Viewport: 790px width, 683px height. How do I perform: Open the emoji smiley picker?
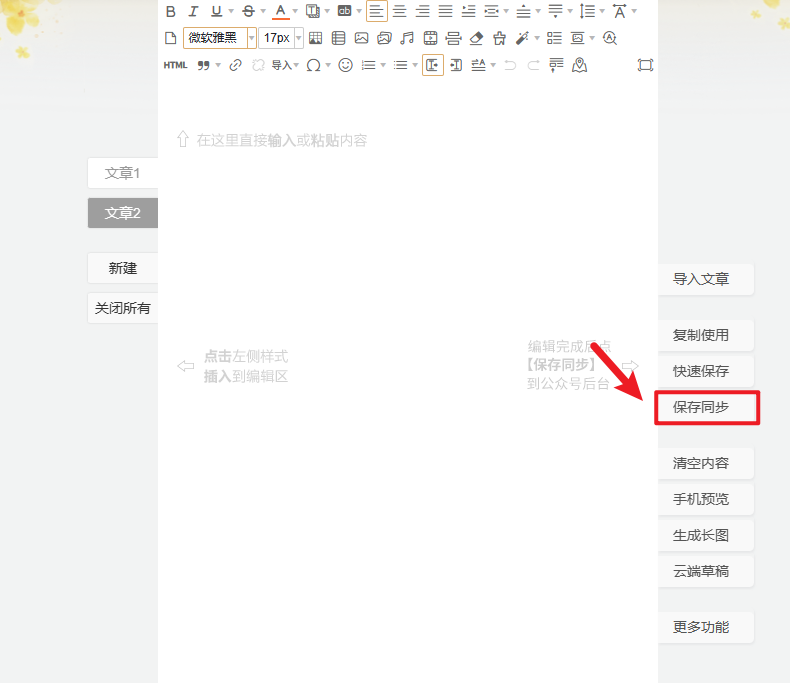[345, 65]
